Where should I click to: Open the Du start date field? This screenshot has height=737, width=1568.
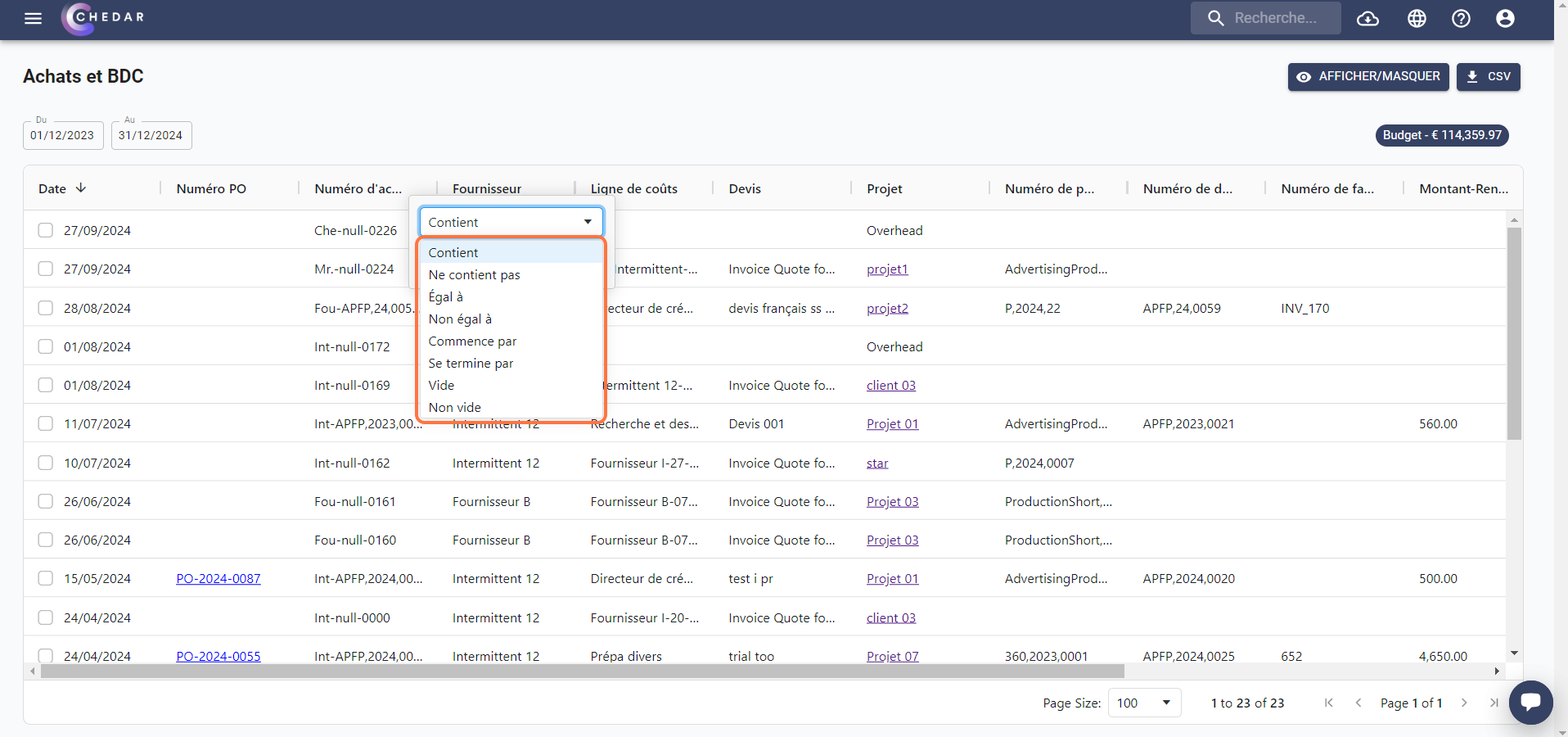click(63, 135)
